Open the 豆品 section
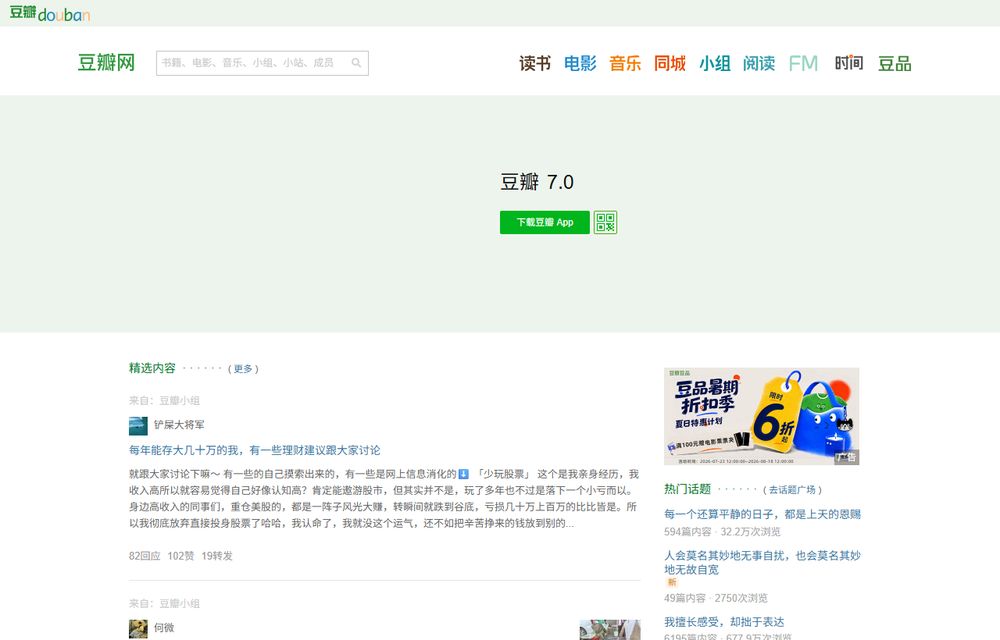 [894, 63]
